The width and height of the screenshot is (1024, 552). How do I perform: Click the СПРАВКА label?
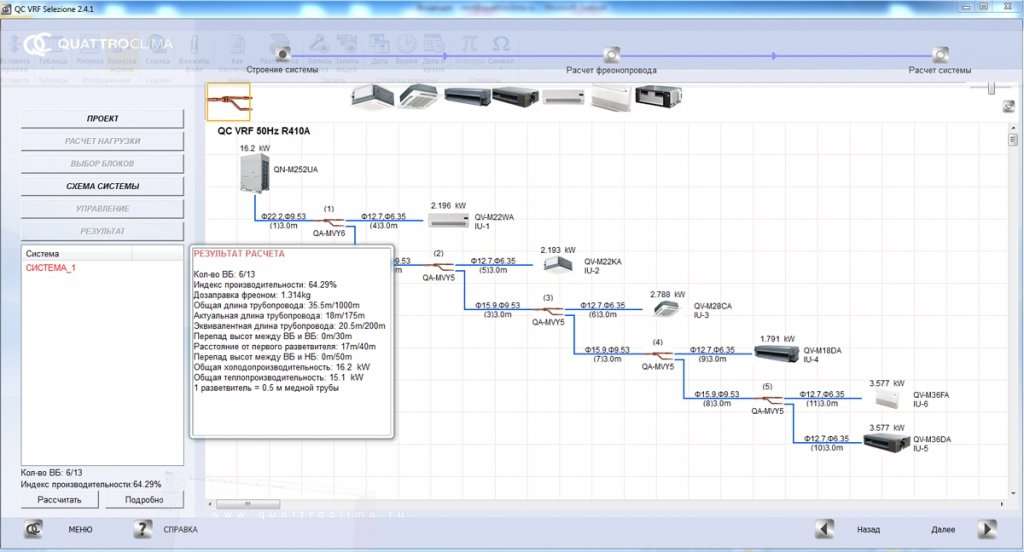pyautogui.click(x=180, y=530)
